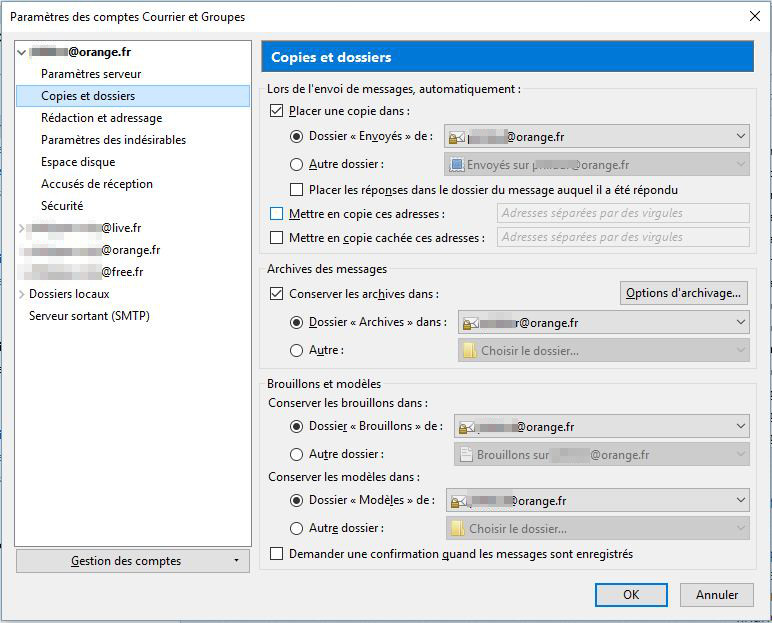Click folder icon beside Archives 'Choisir le dossier'
The height and width of the screenshot is (623, 772).
pyautogui.click(x=468, y=351)
